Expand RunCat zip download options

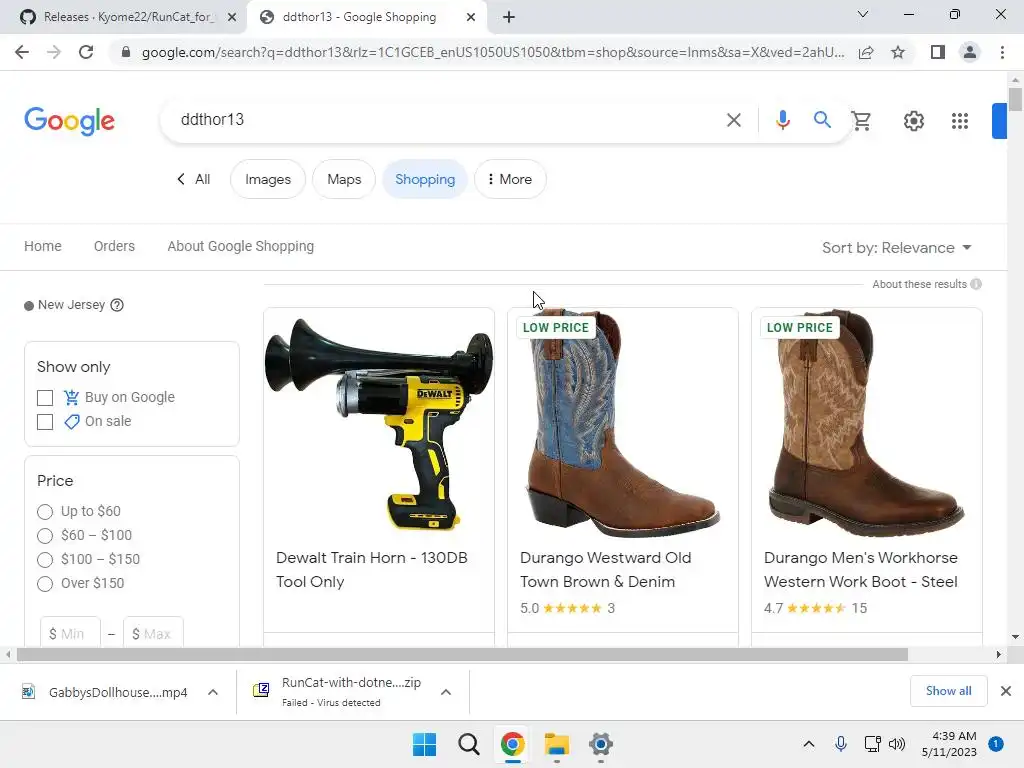[445, 692]
